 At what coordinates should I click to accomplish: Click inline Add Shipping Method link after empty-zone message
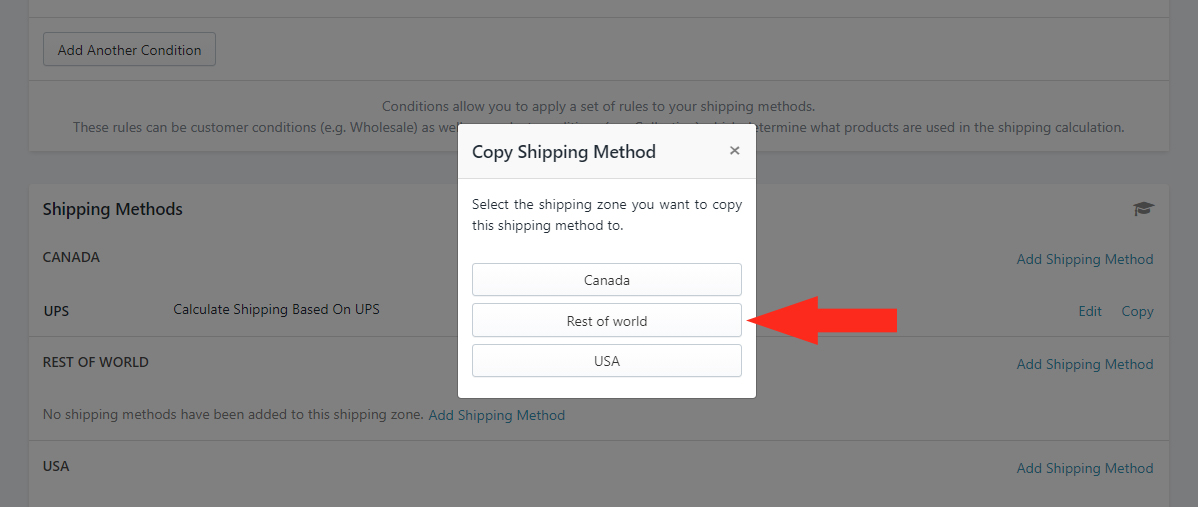pos(496,415)
